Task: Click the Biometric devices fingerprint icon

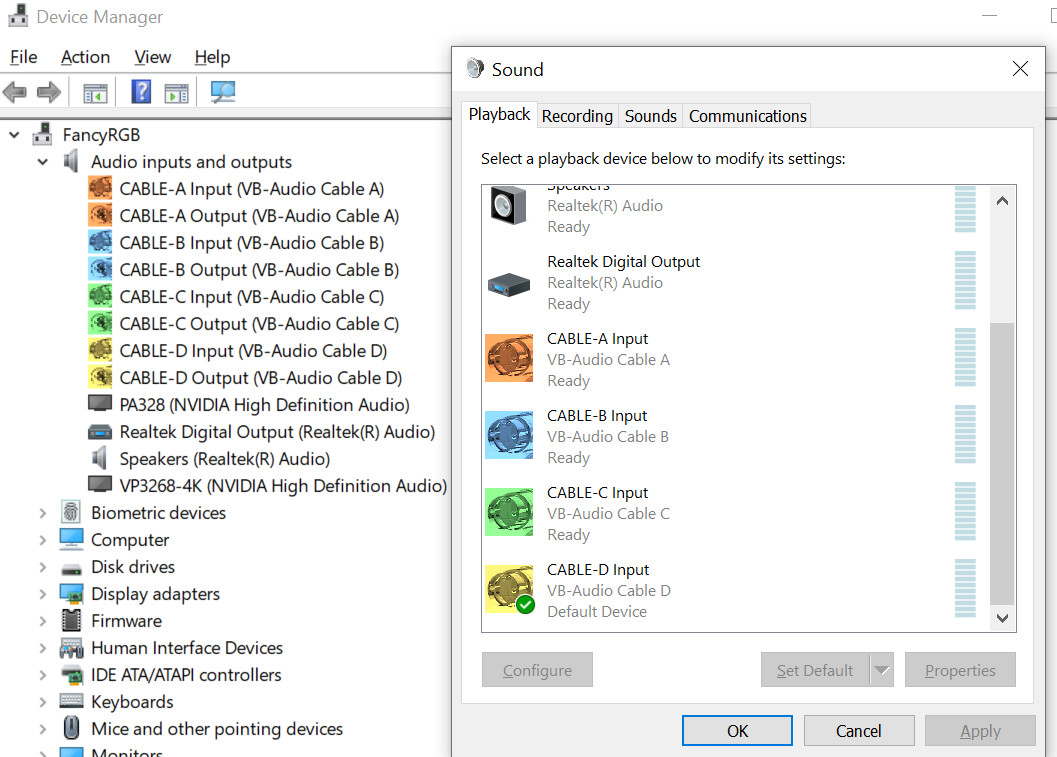Action: (x=71, y=512)
